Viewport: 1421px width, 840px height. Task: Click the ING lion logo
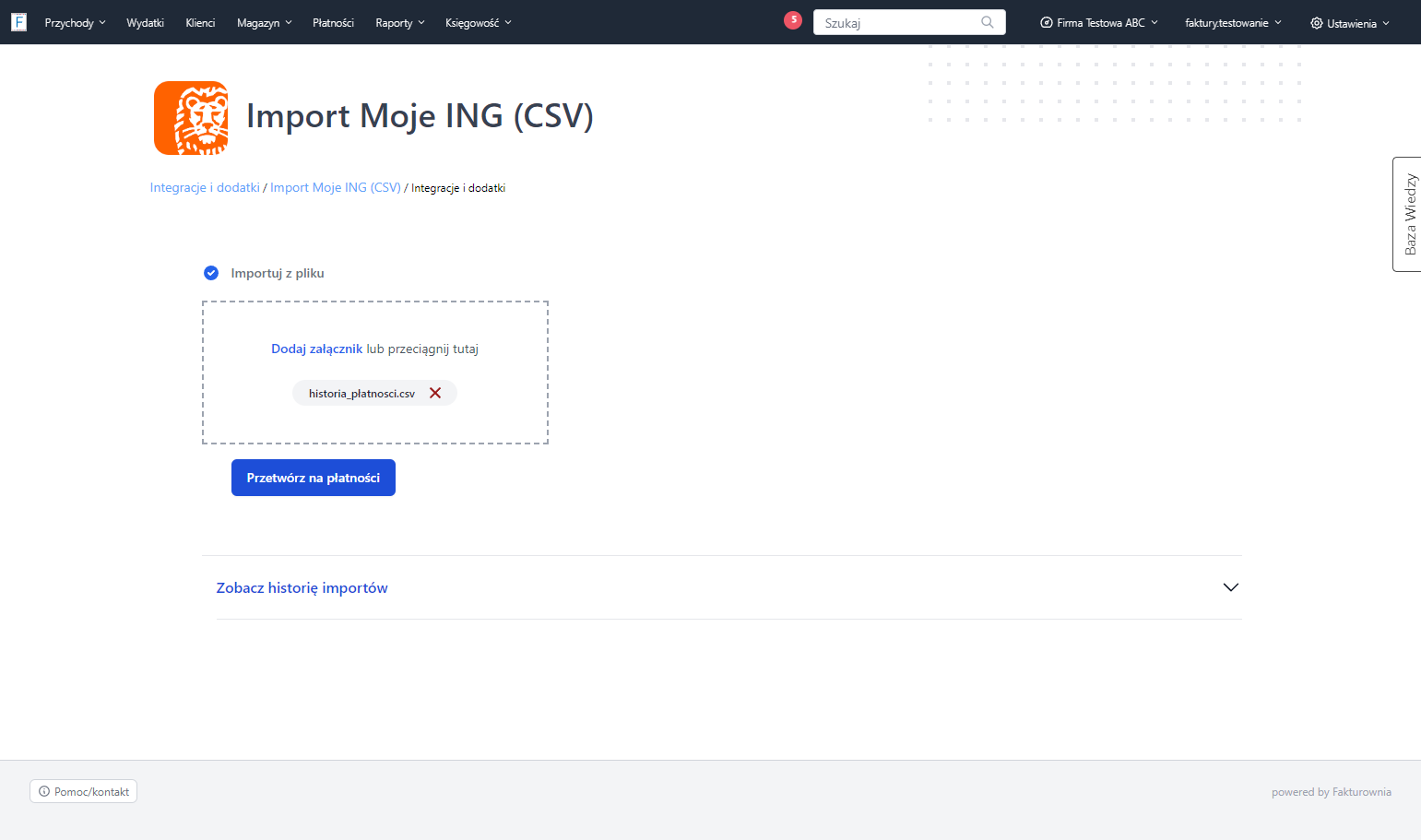coord(191,118)
